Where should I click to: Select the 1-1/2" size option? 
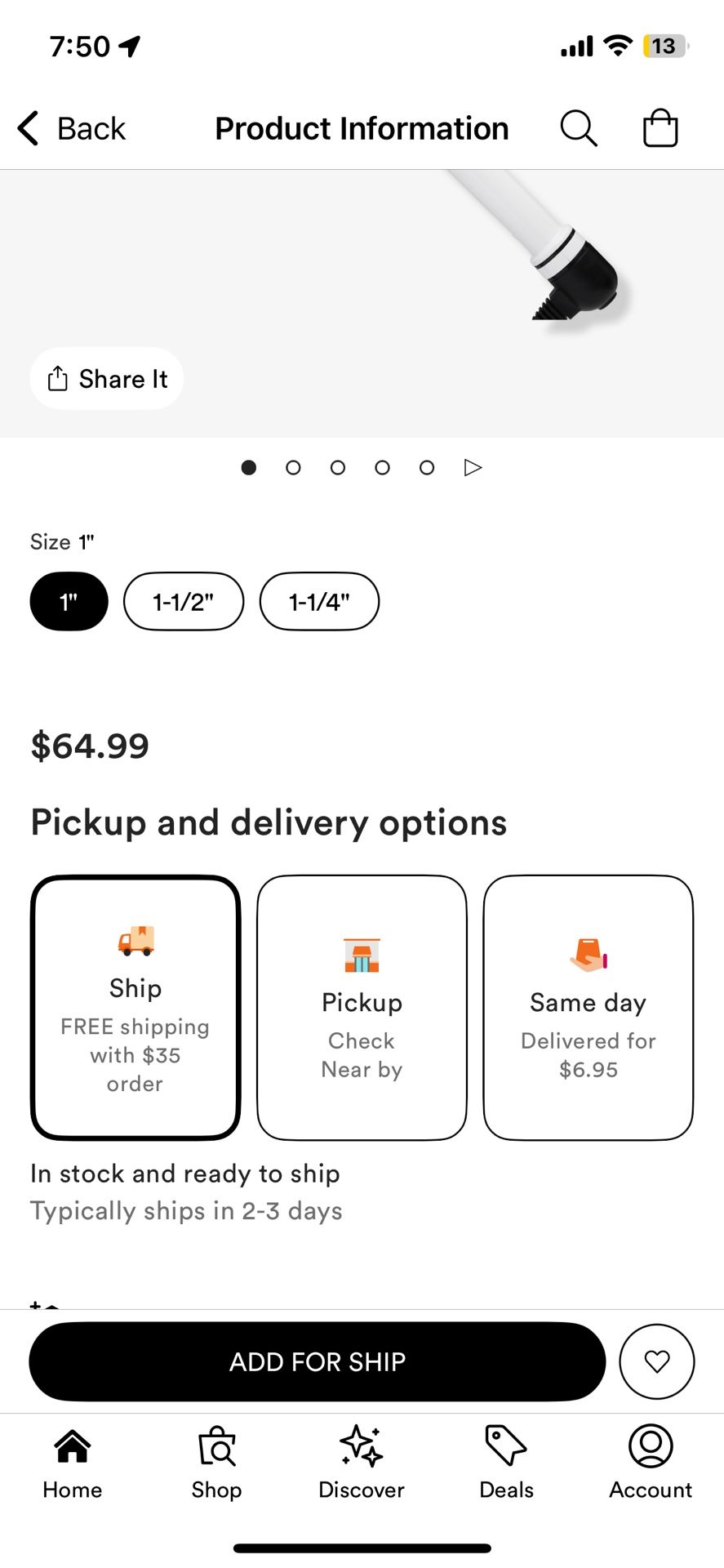184,602
